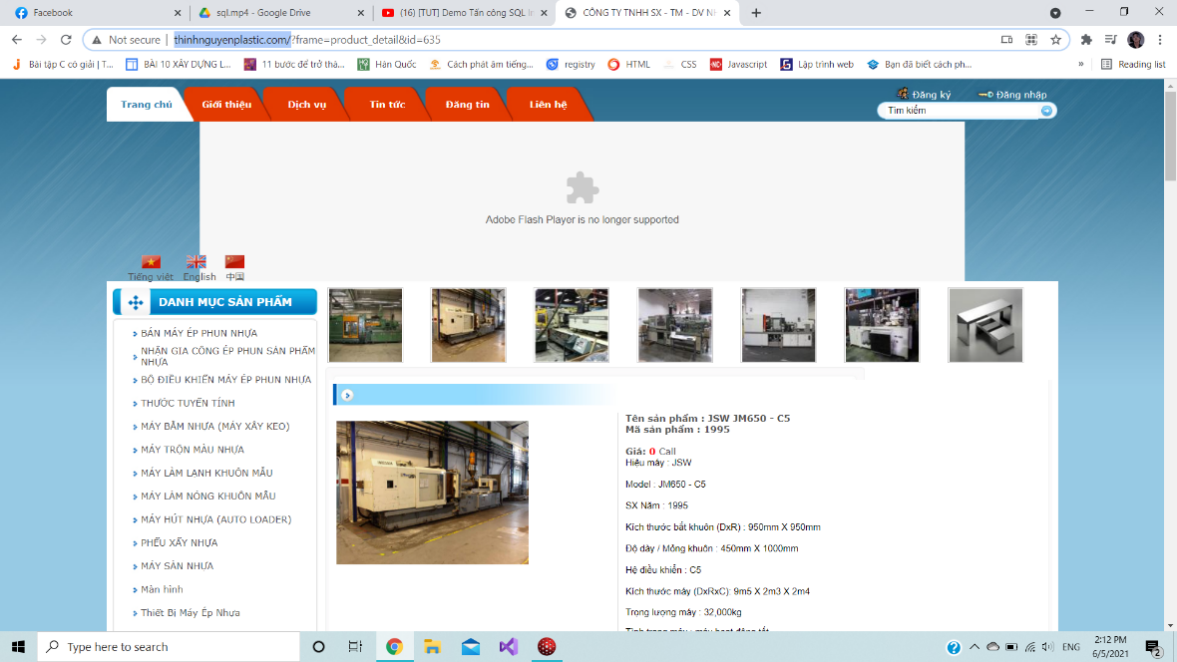Show hidden system tray icons
The width and height of the screenshot is (1177, 662).
pos(974,647)
